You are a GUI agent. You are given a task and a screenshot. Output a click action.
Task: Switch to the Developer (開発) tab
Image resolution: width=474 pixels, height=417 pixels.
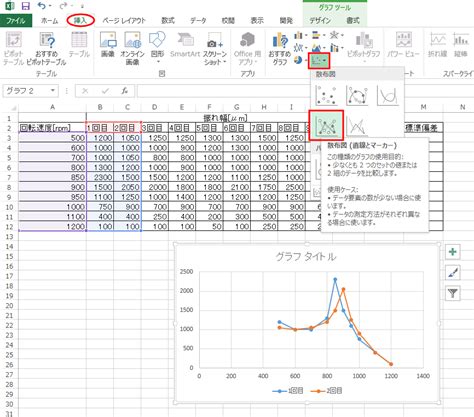tap(286, 21)
